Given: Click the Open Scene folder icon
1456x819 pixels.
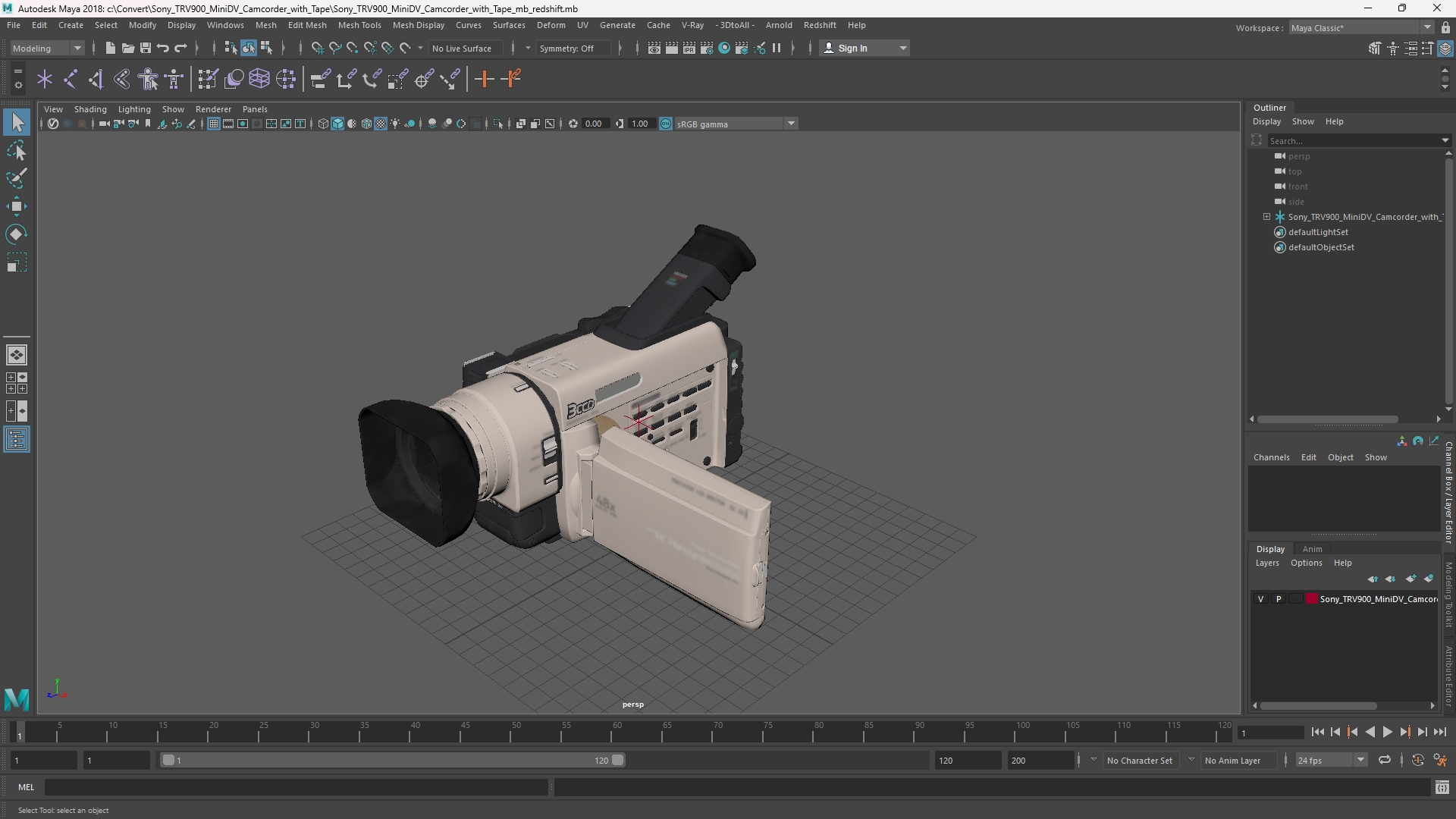Looking at the screenshot, I should click(127, 48).
